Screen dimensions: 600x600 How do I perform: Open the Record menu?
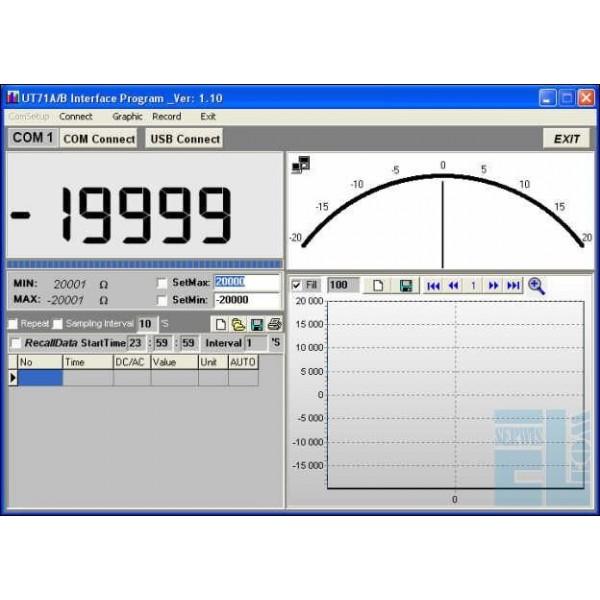tap(166, 117)
